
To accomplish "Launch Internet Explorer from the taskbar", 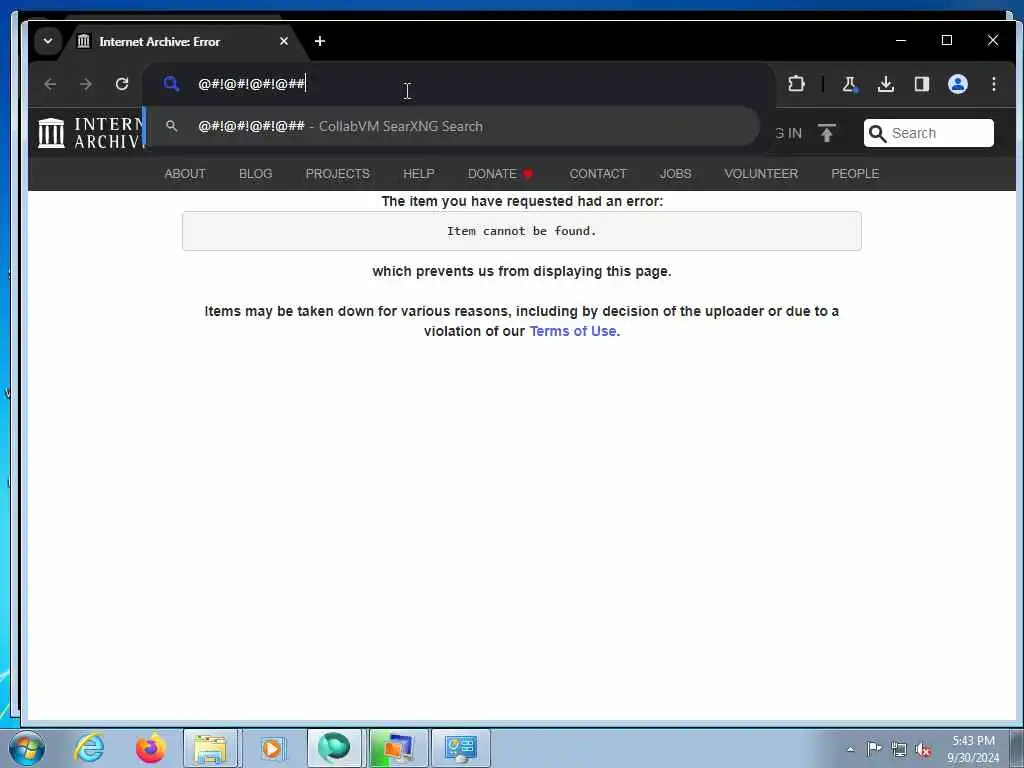I will [x=89, y=748].
